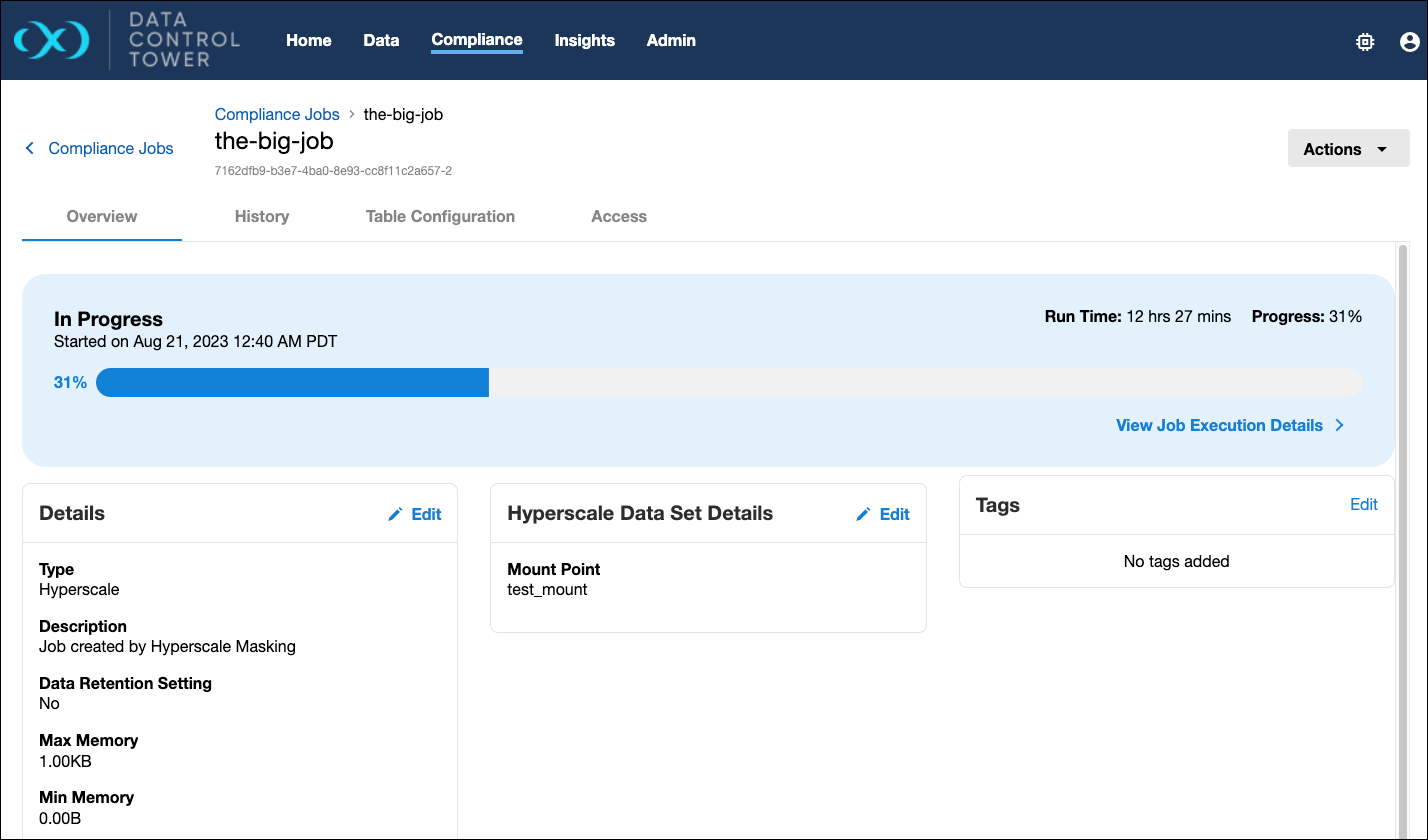The image size is (1428, 840).
Task: Open the Access tab
Action: pyautogui.click(x=619, y=216)
